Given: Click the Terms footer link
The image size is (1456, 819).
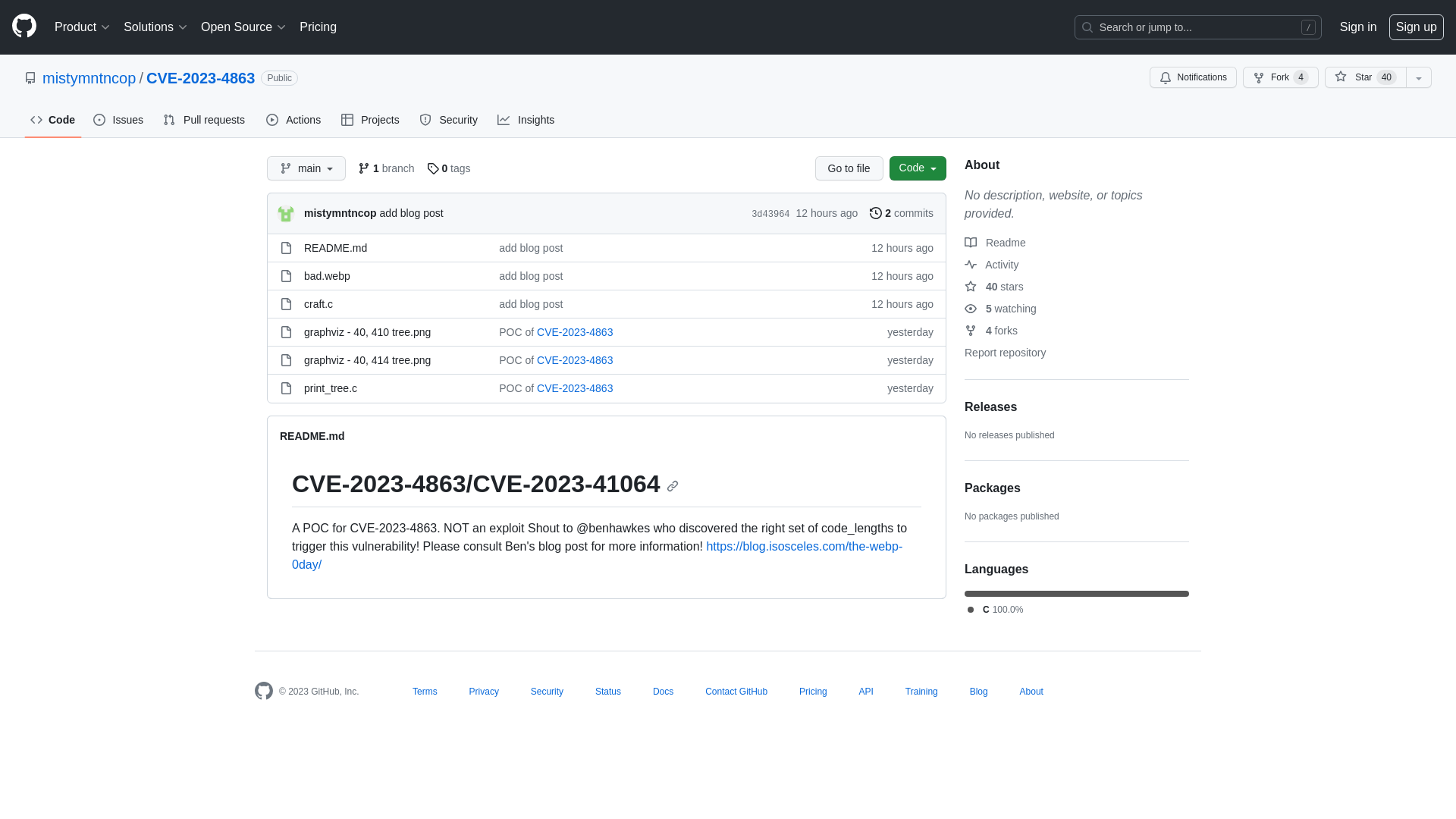Looking at the screenshot, I should [425, 692].
